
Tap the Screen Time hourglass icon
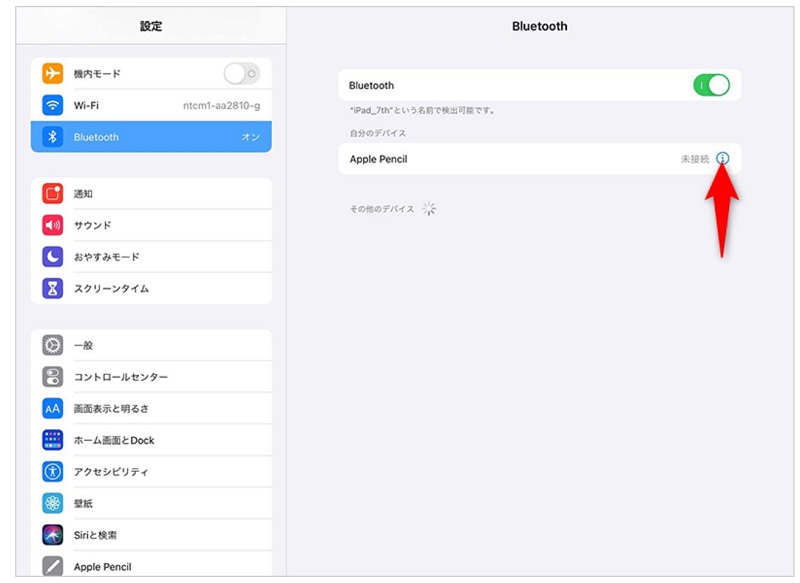[x=53, y=288]
